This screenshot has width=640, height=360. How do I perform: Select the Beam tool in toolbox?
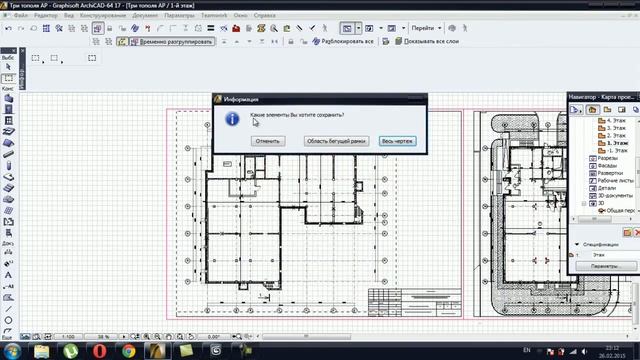point(8,155)
